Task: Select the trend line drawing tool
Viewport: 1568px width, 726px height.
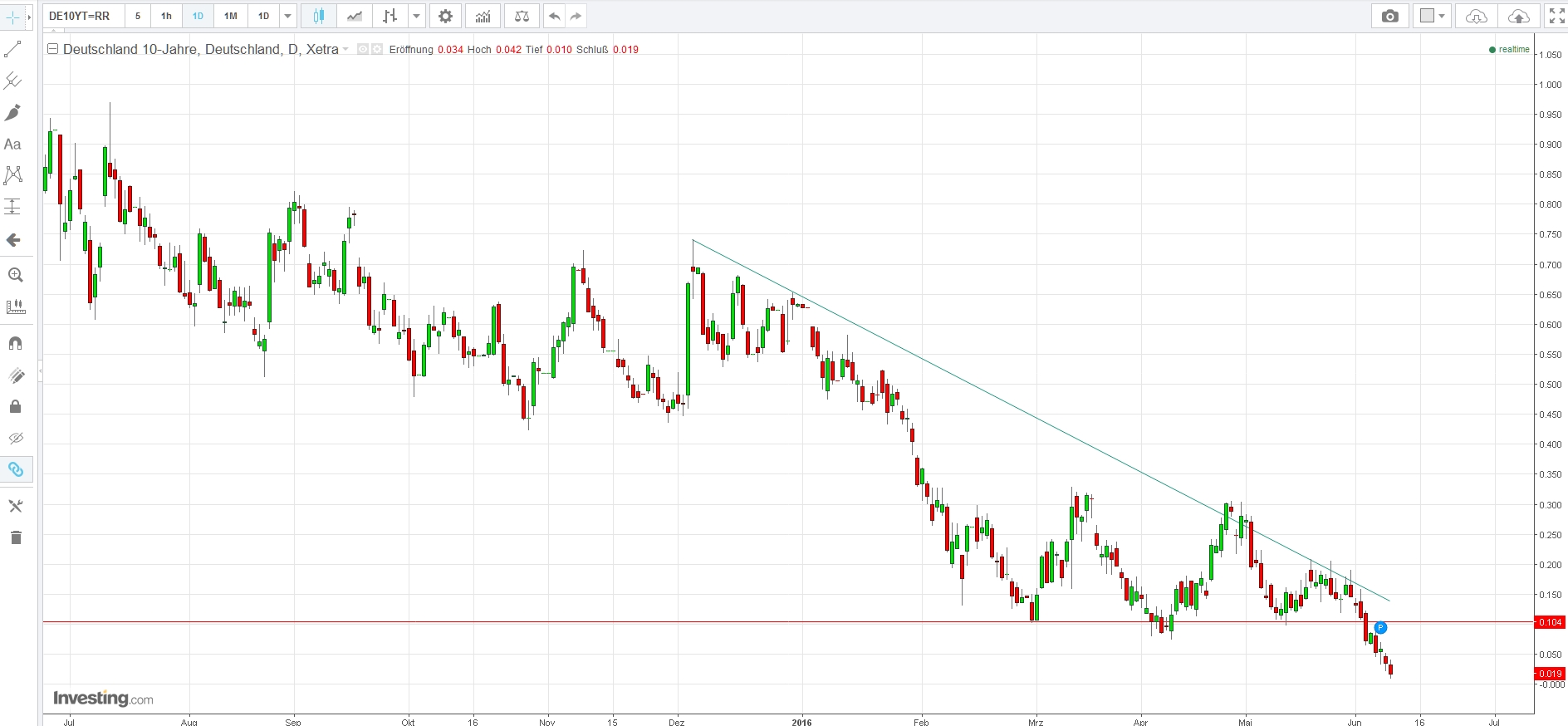Action: 13,50
